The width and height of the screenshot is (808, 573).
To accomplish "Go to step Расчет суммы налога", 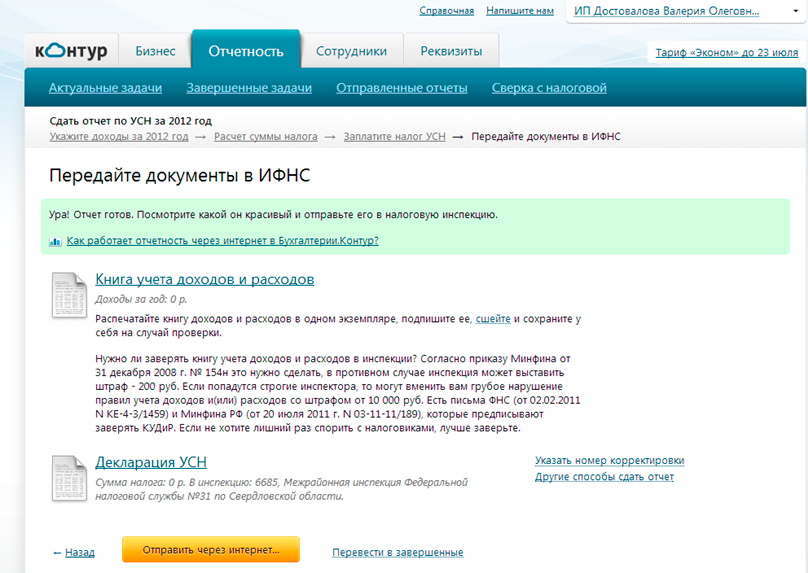I will coord(266,137).
